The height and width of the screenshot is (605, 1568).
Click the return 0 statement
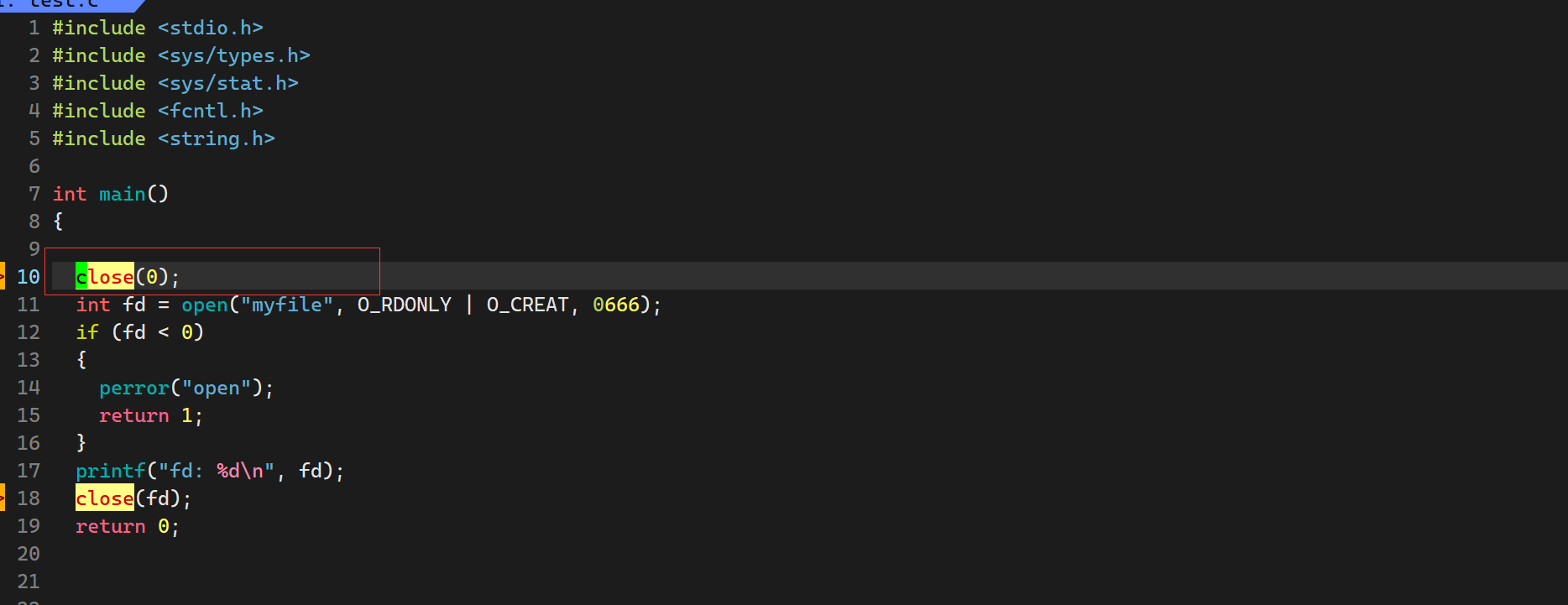point(126,526)
